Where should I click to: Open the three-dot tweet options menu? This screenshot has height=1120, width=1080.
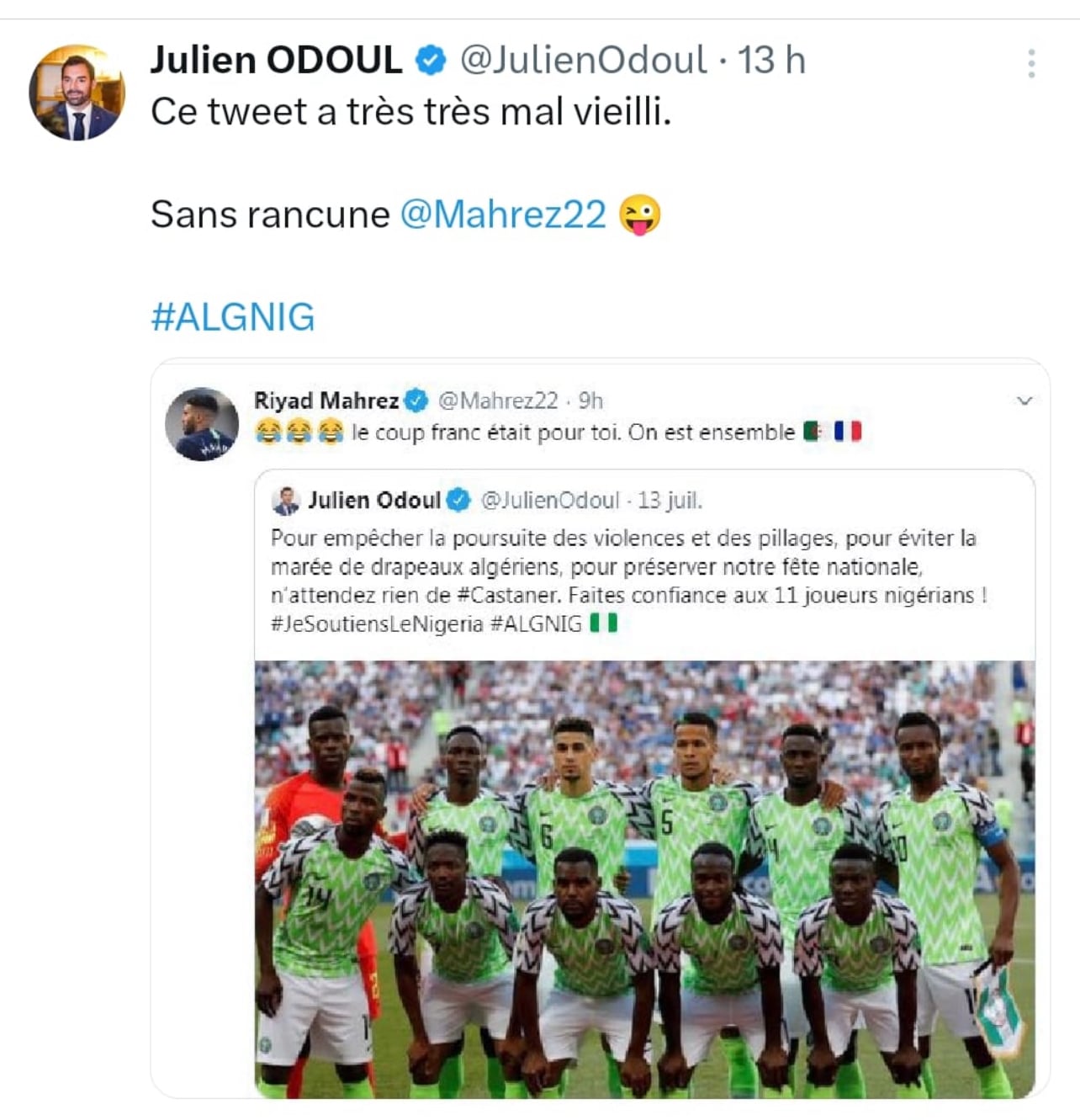point(1031,63)
